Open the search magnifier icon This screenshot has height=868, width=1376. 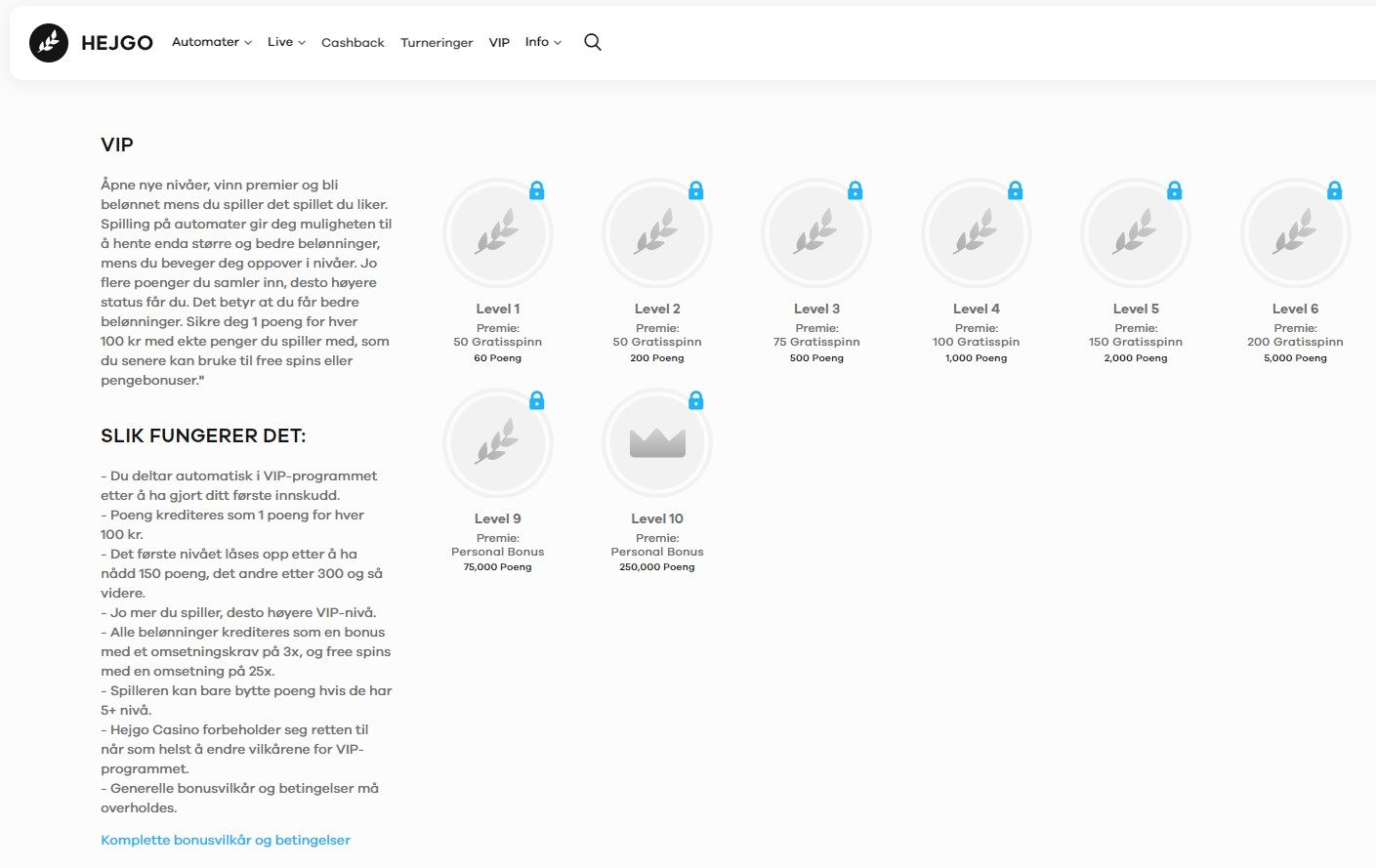(593, 42)
